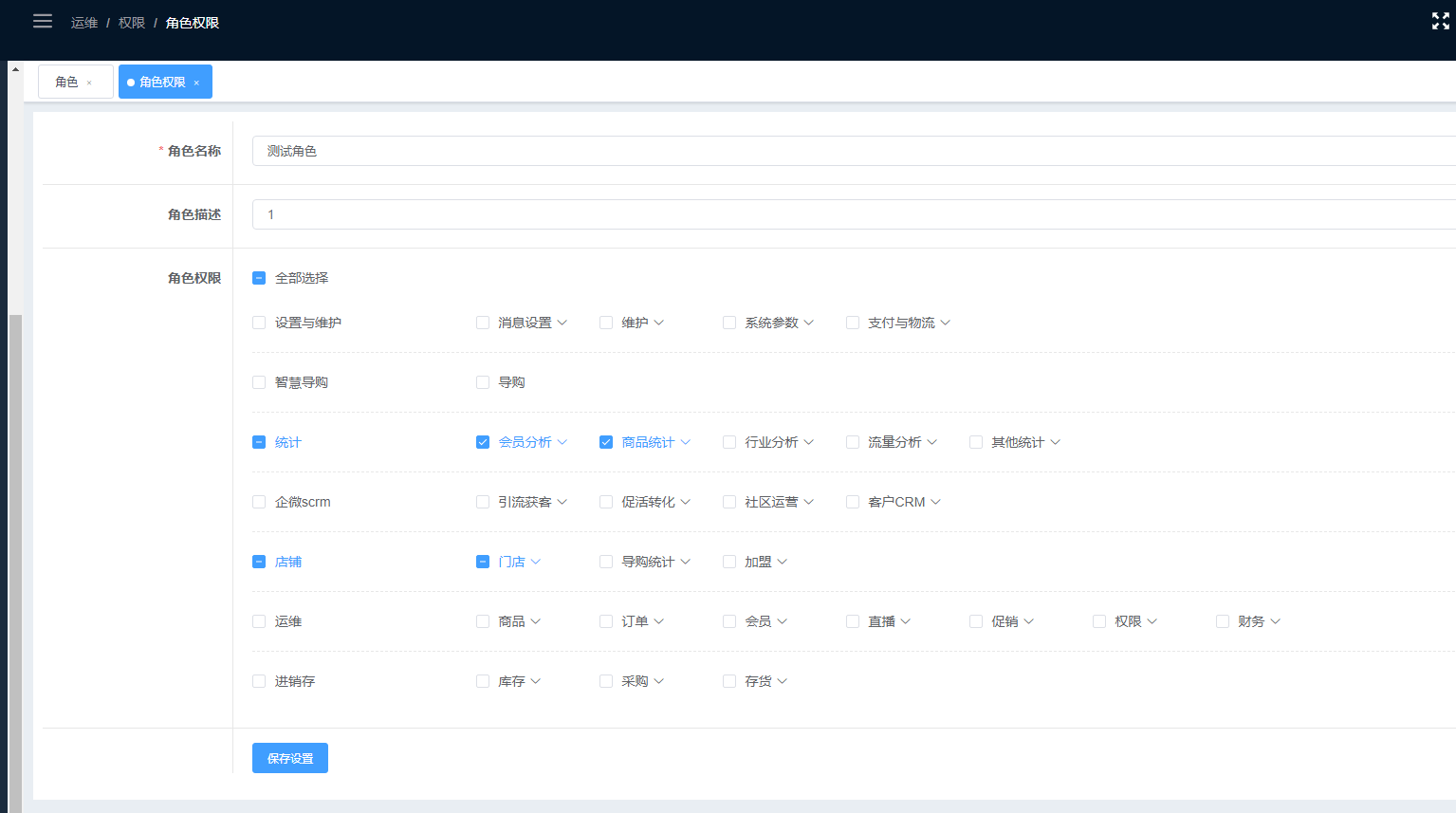
Task: Toggle the 全部选择 checkbox
Action: pos(259,278)
